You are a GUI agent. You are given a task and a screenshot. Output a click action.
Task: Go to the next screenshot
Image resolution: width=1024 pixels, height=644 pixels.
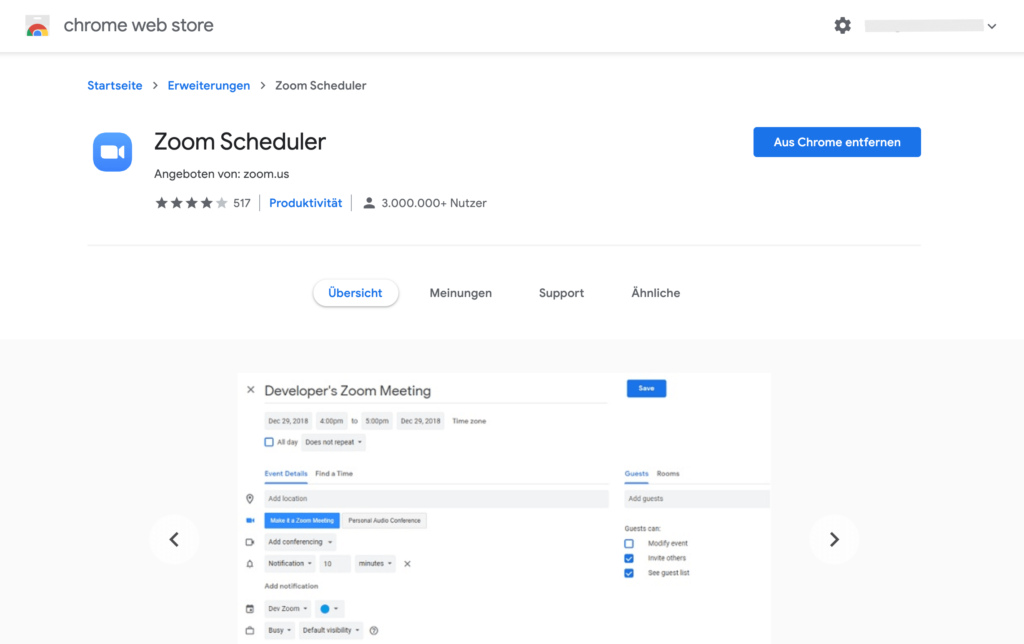pyautogui.click(x=834, y=539)
